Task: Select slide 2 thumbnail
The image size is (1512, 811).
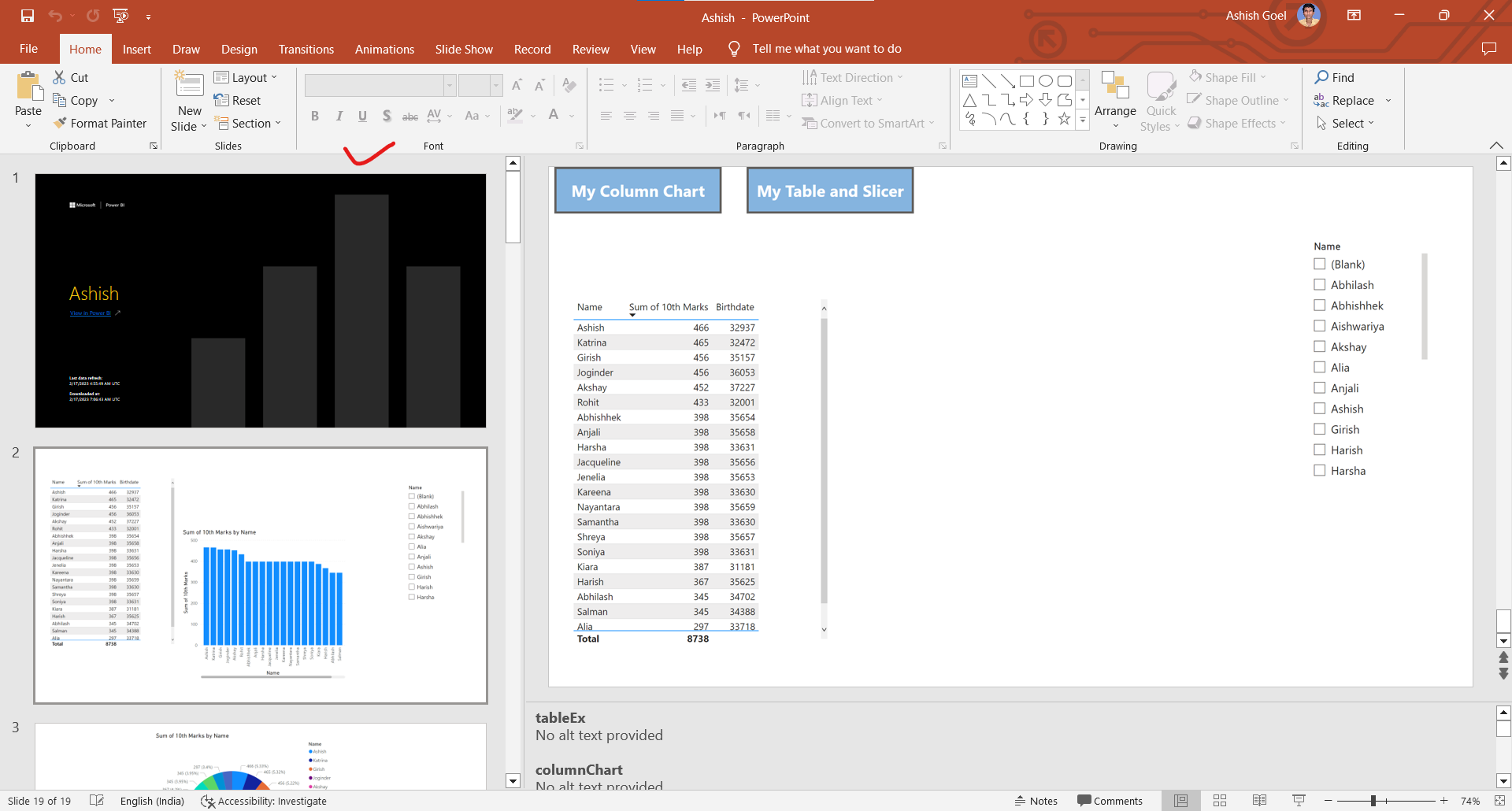Action: [x=260, y=575]
